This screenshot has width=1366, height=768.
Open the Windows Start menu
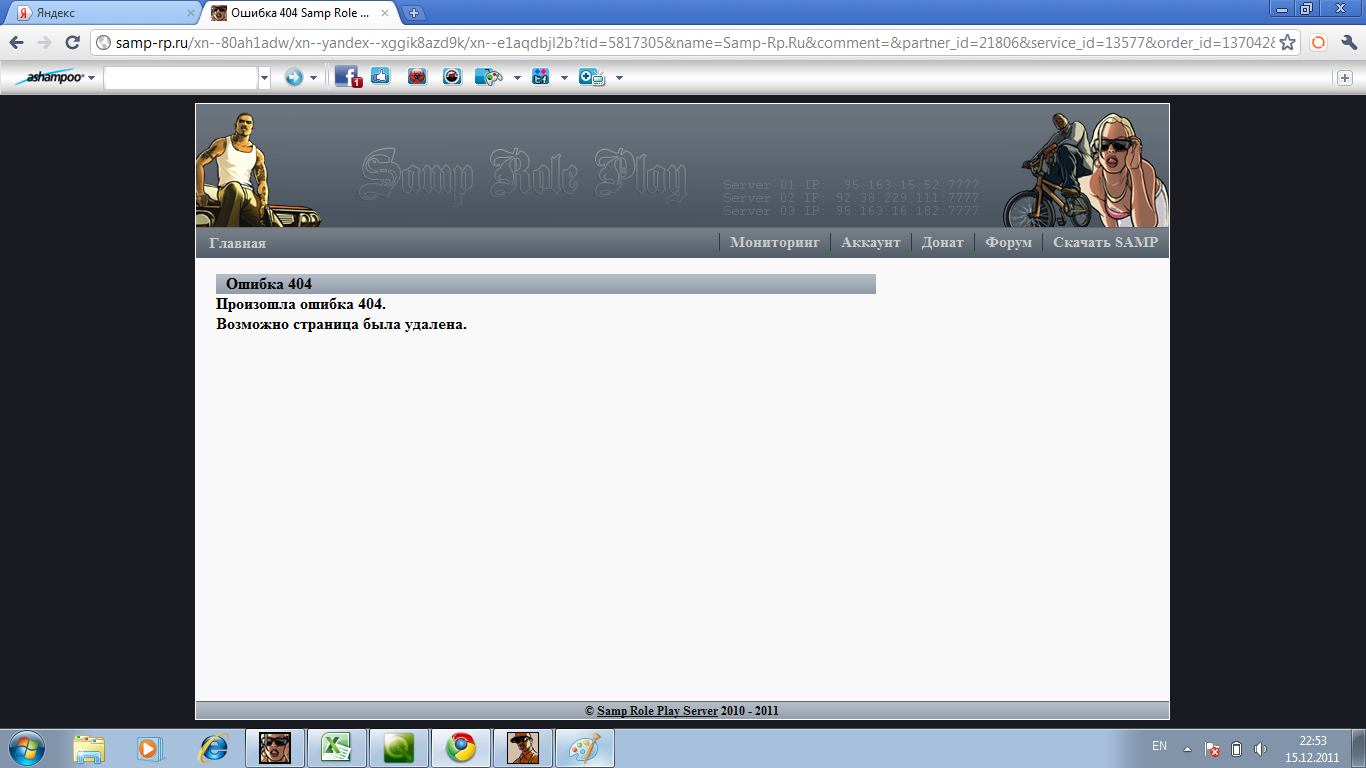pyautogui.click(x=25, y=748)
